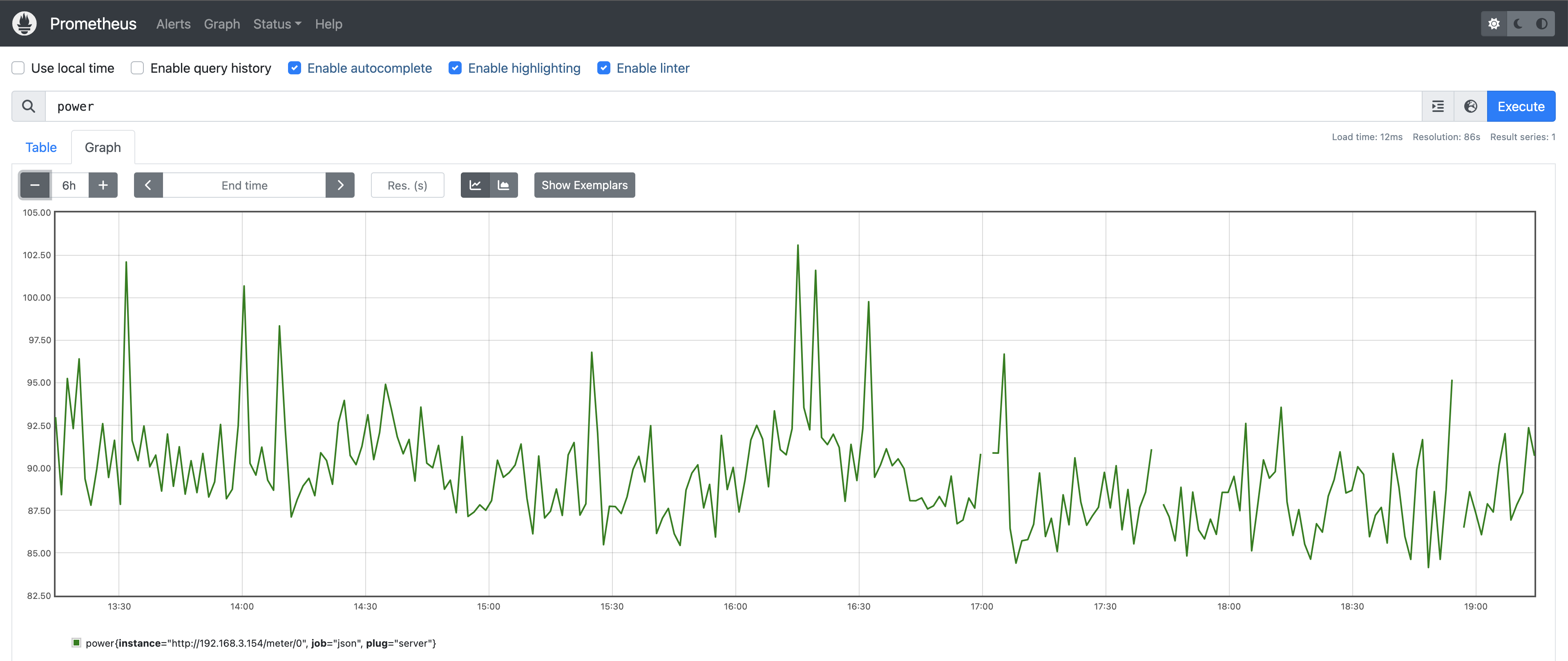Move end time forward with right chevron
1568x661 pixels.
click(340, 185)
